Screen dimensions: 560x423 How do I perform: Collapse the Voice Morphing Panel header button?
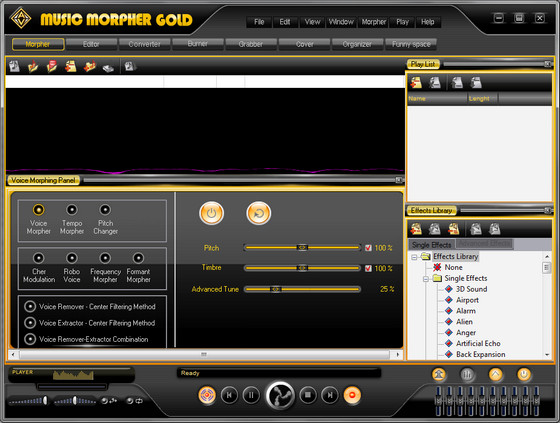point(399,180)
